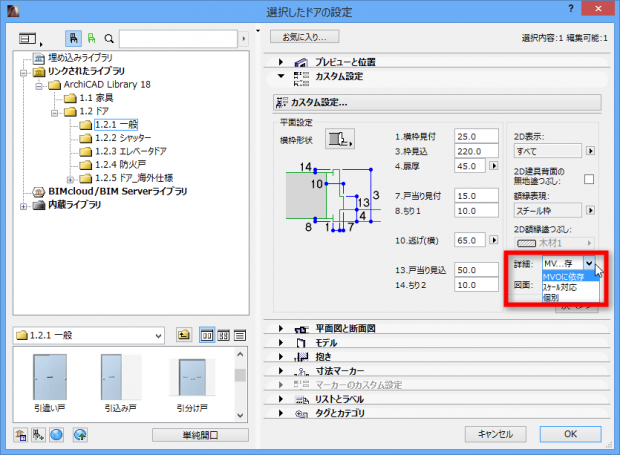Click the 8.ちり1 value field
Screen dimensions: 620x455
[x=476, y=211]
